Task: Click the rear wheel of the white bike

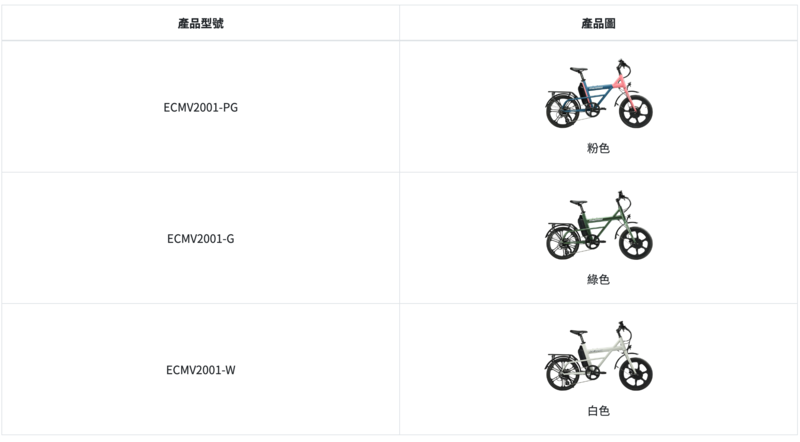Action: 563,374
